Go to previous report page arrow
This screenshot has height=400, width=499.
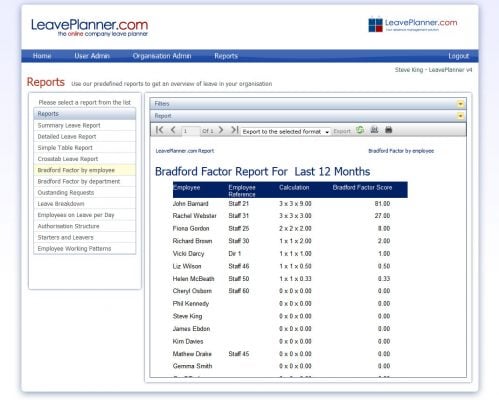tap(173, 130)
